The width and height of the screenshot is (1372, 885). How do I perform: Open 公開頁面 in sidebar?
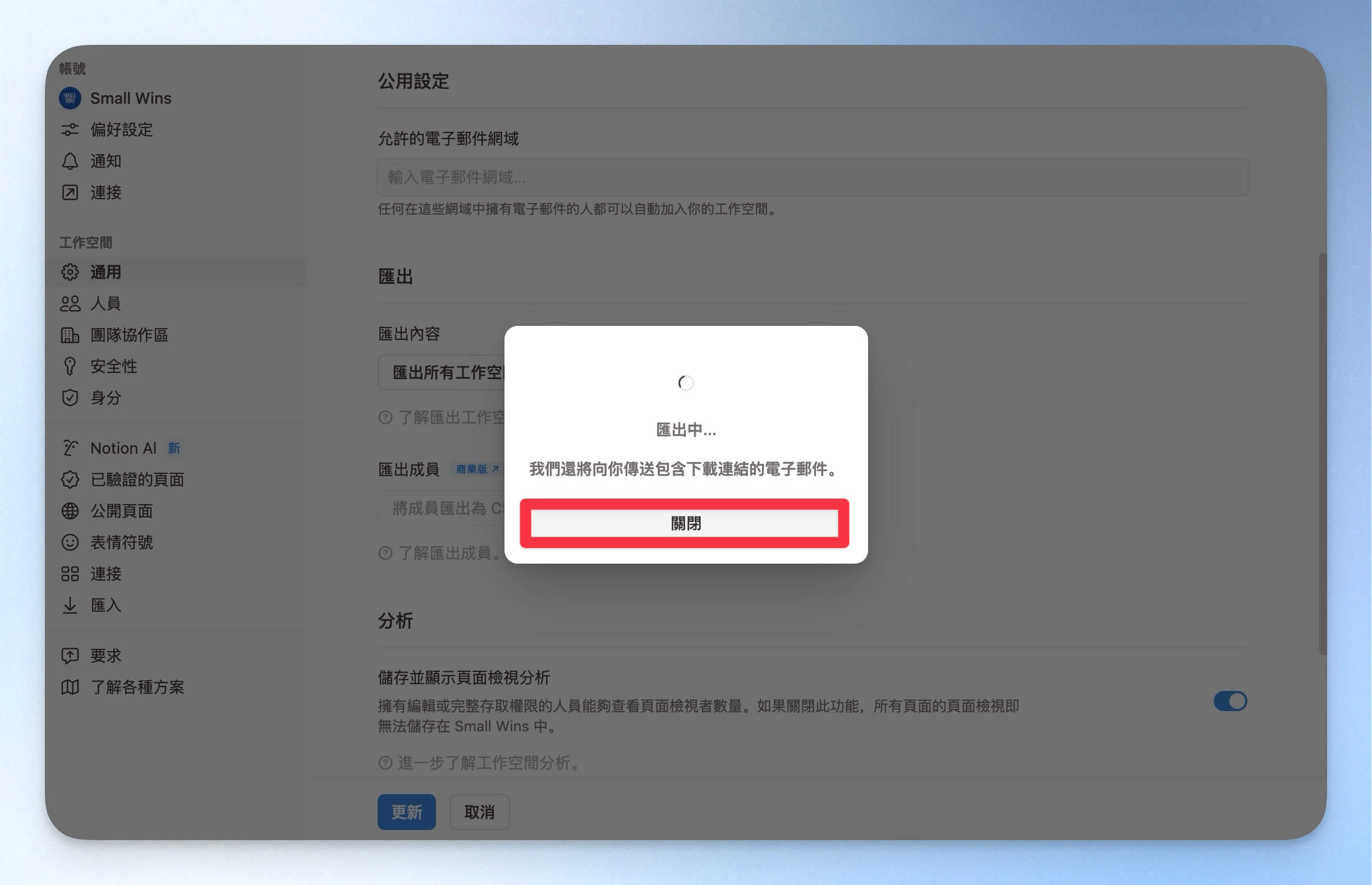pyautogui.click(x=121, y=511)
